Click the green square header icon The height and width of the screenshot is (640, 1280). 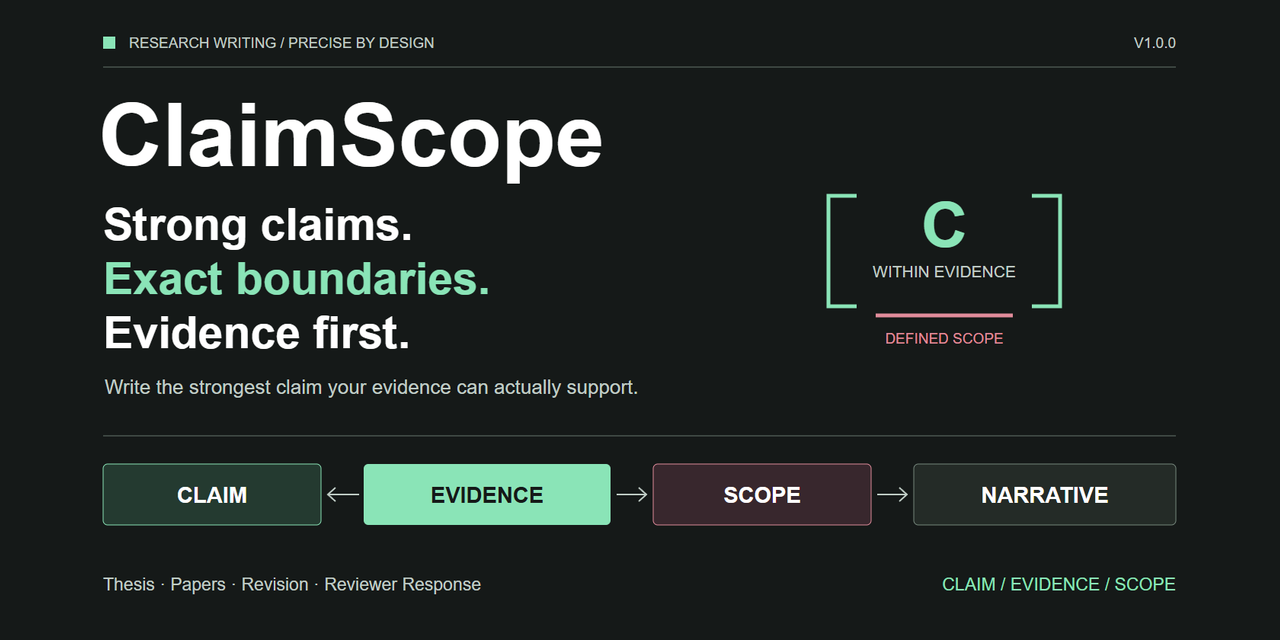point(109,43)
